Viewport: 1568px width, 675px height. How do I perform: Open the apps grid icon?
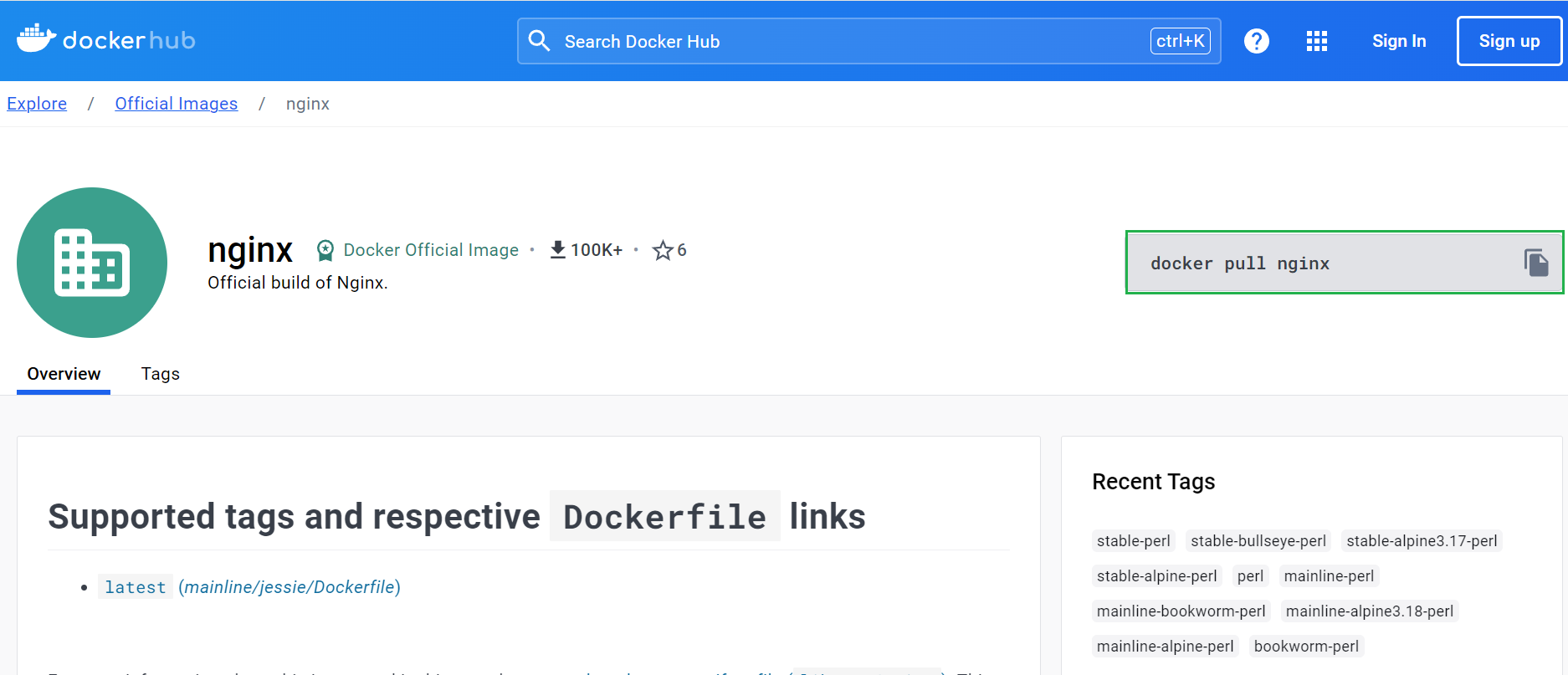point(1317,41)
